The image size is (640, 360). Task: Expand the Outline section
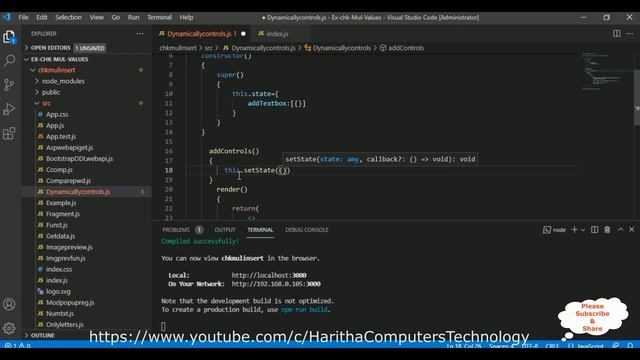point(87,335)
